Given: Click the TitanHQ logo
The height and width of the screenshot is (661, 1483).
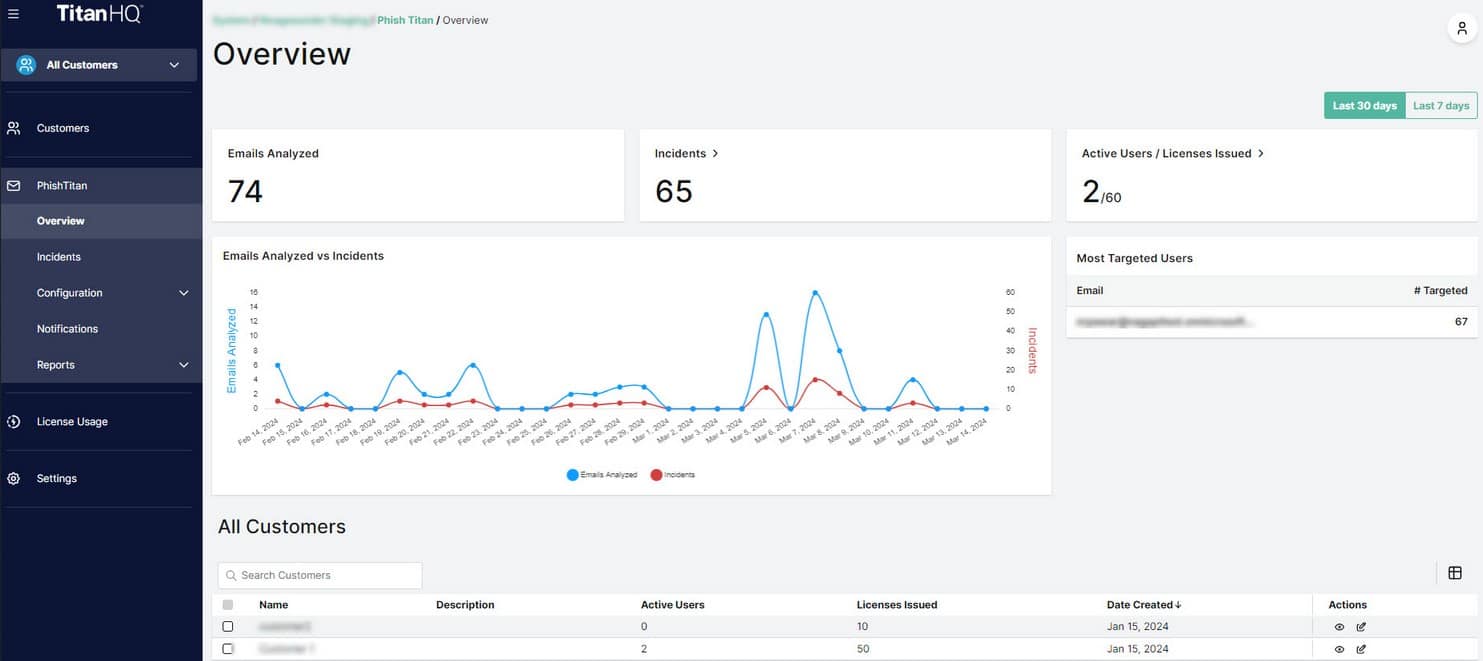Looking at the screenshot, I should (x=99, y=14).
